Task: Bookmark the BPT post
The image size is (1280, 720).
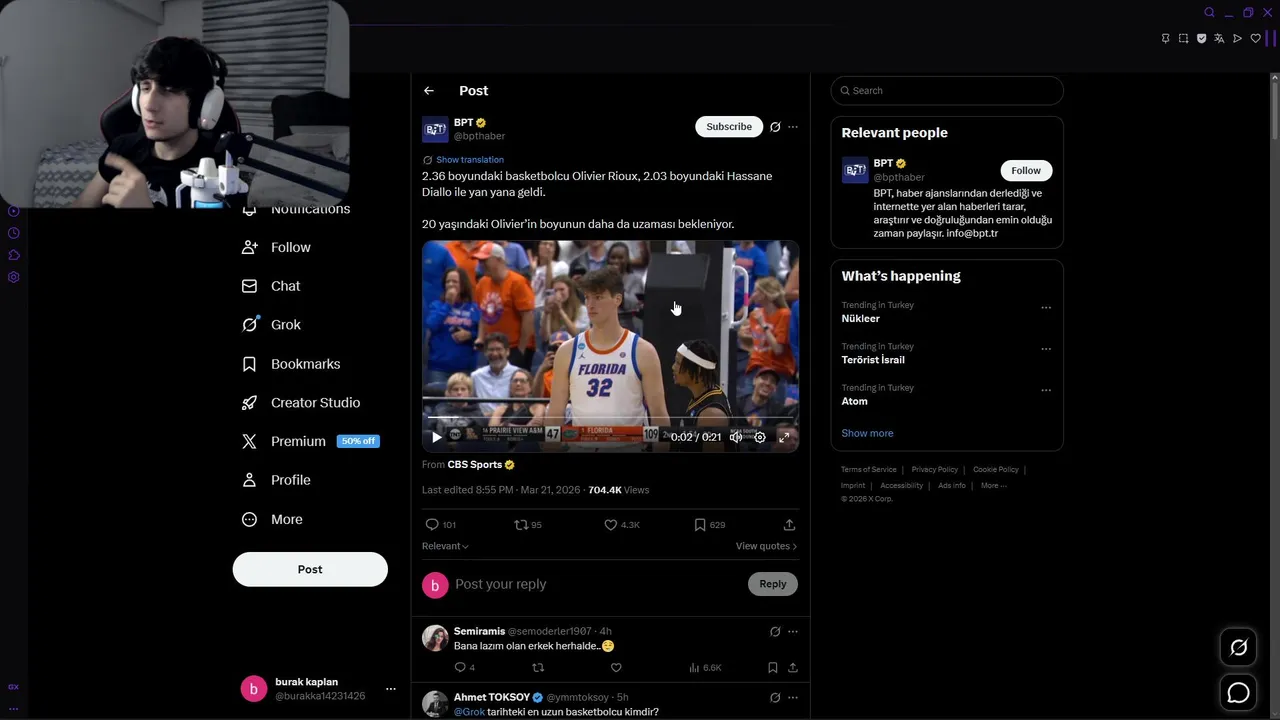Action: 709,525
